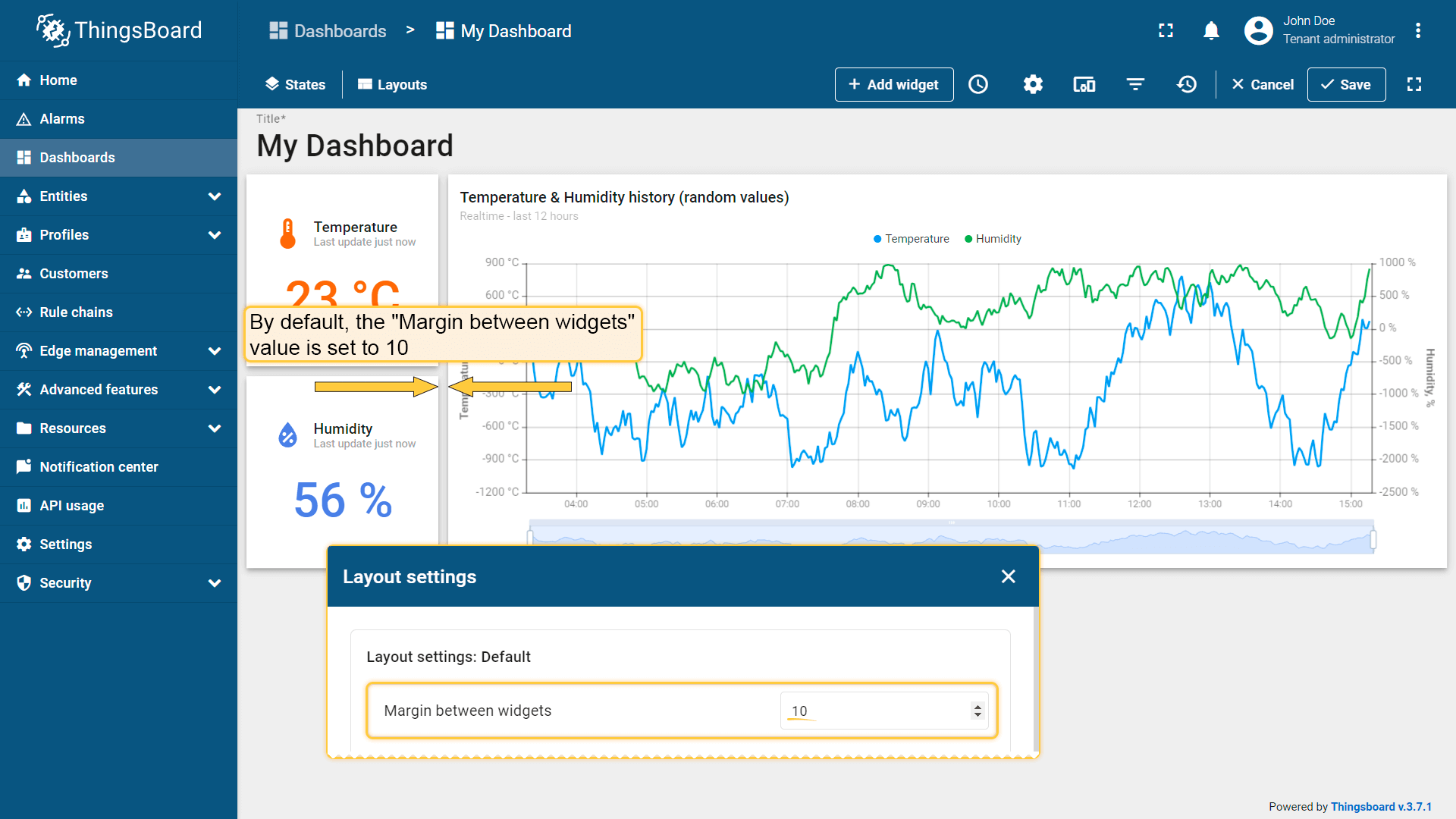This screenshot has height=819, width=1456.
Task: Expand the Entities sidebar section
Action: (x=215, y=196)
